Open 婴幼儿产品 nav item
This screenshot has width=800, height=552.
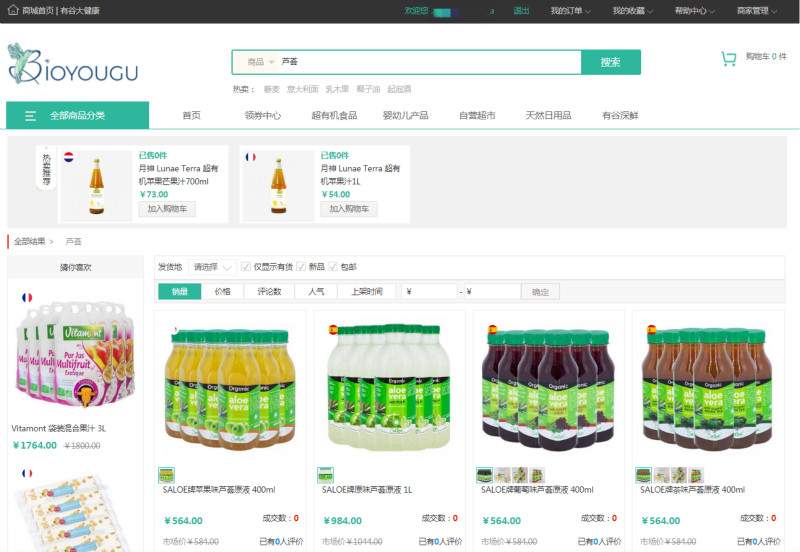(406, 116)
